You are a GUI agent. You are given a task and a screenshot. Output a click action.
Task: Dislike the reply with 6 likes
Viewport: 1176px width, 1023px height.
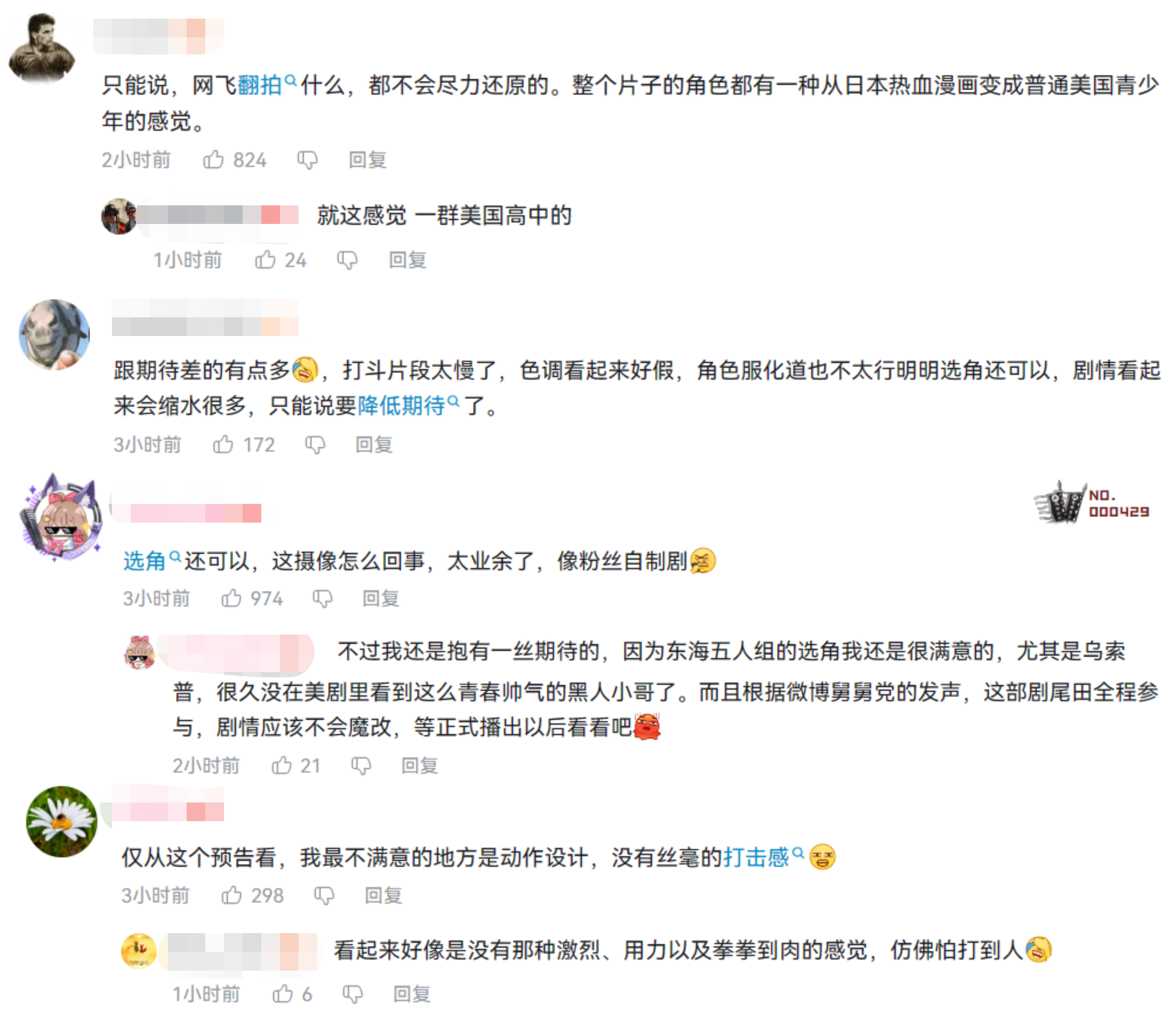(x=353, y=995)
